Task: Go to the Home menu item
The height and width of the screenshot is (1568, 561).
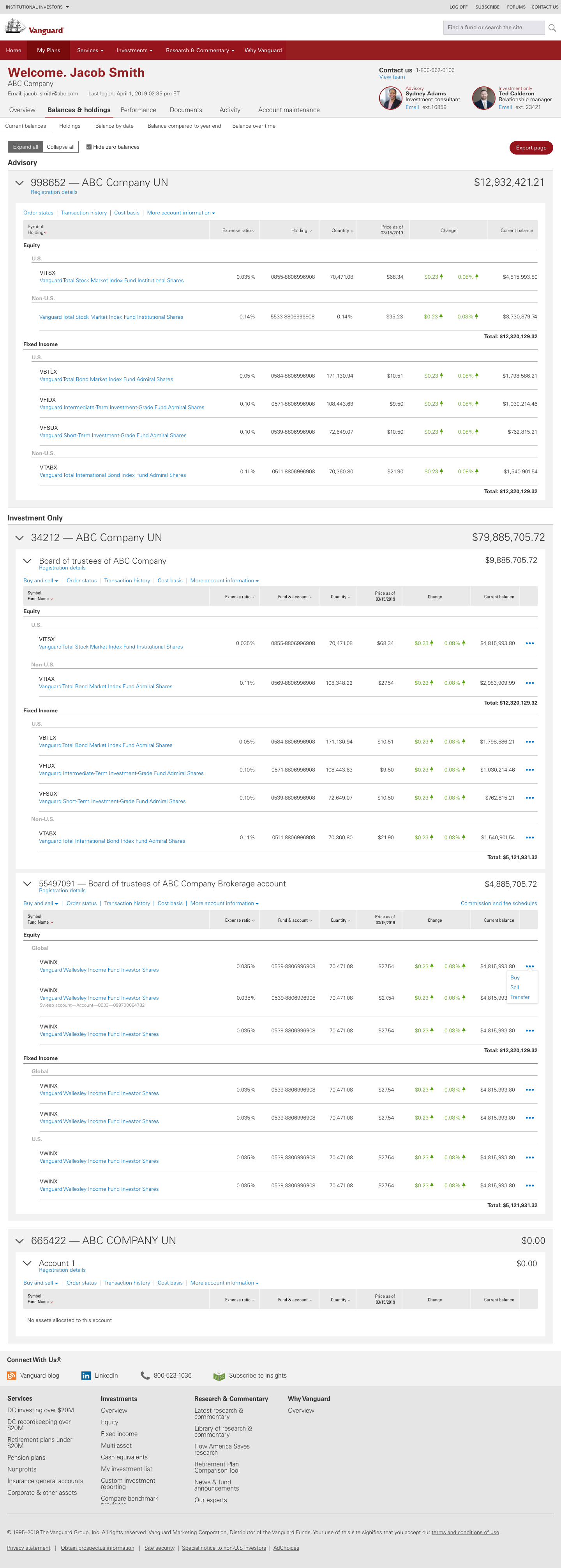Action: [13, 51]
